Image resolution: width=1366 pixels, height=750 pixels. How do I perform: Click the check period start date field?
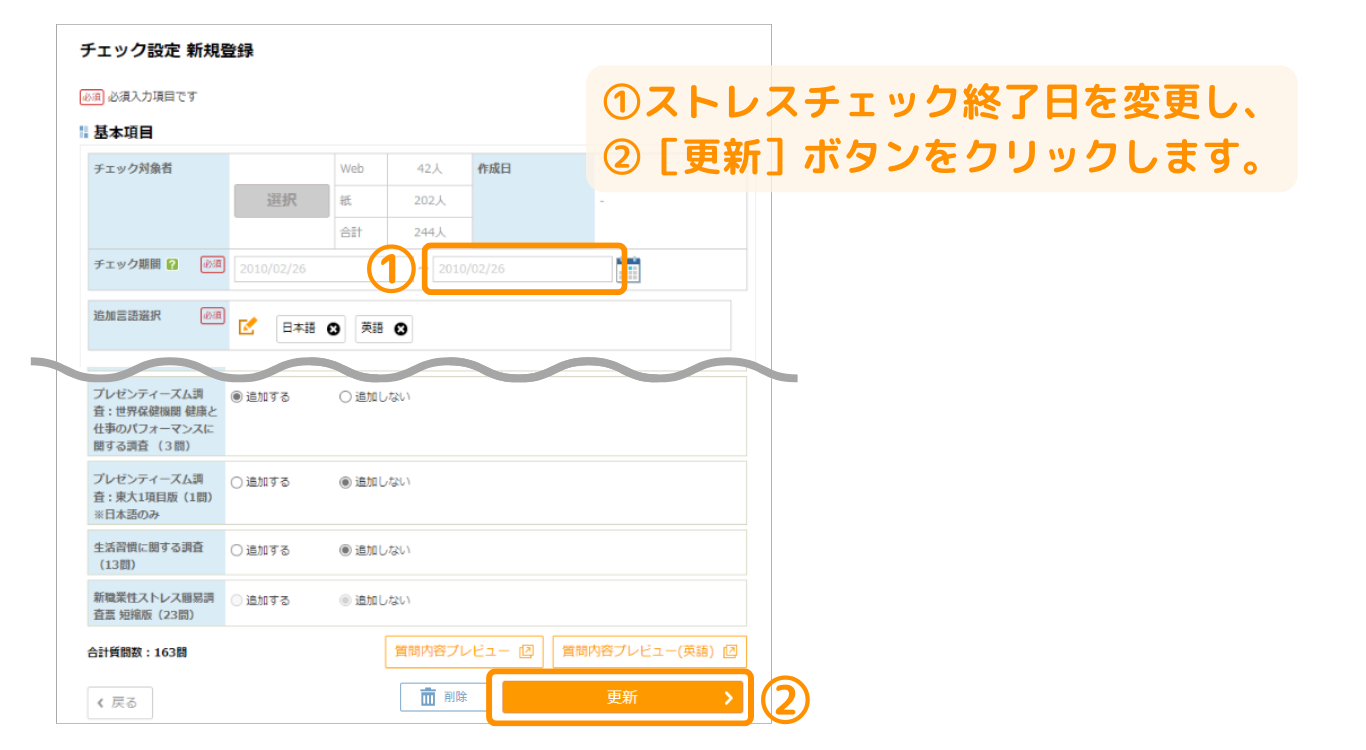300,269
